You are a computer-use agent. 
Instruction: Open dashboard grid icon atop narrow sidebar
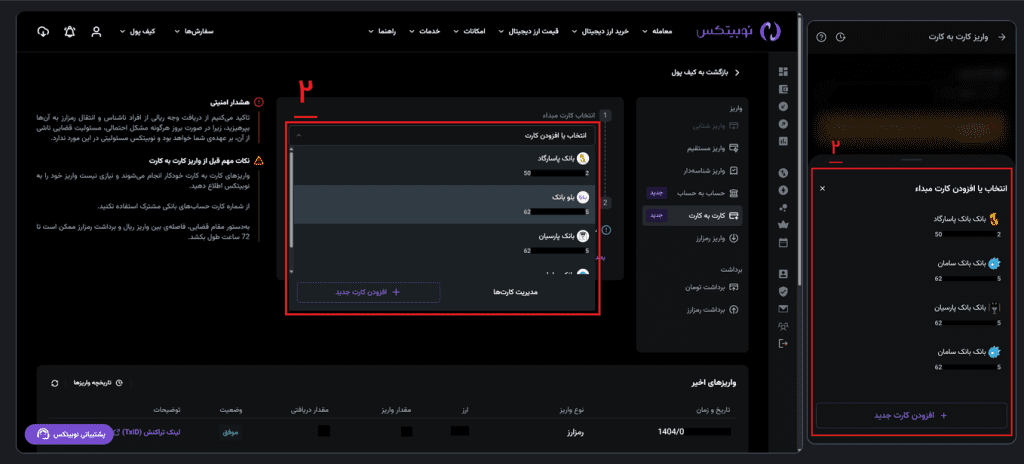pos(783,71)
